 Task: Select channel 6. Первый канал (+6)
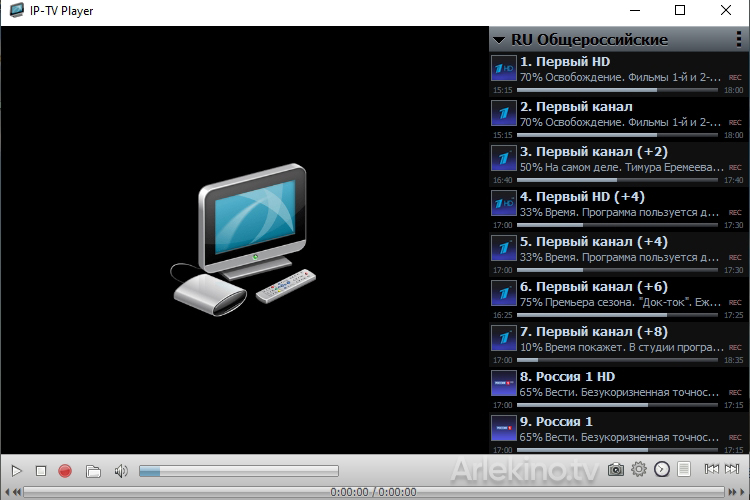618,299
